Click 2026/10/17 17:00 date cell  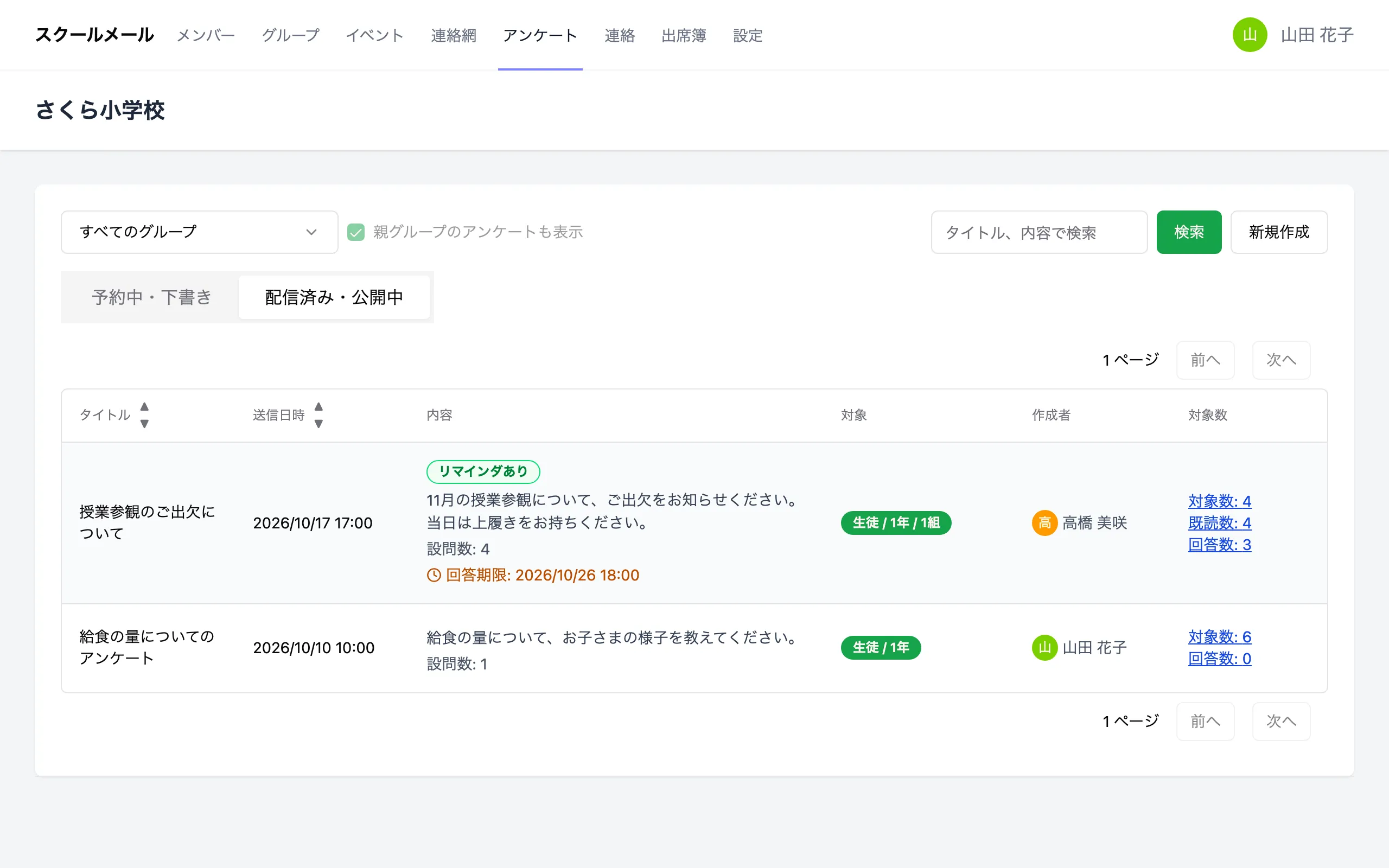[313, 523]
